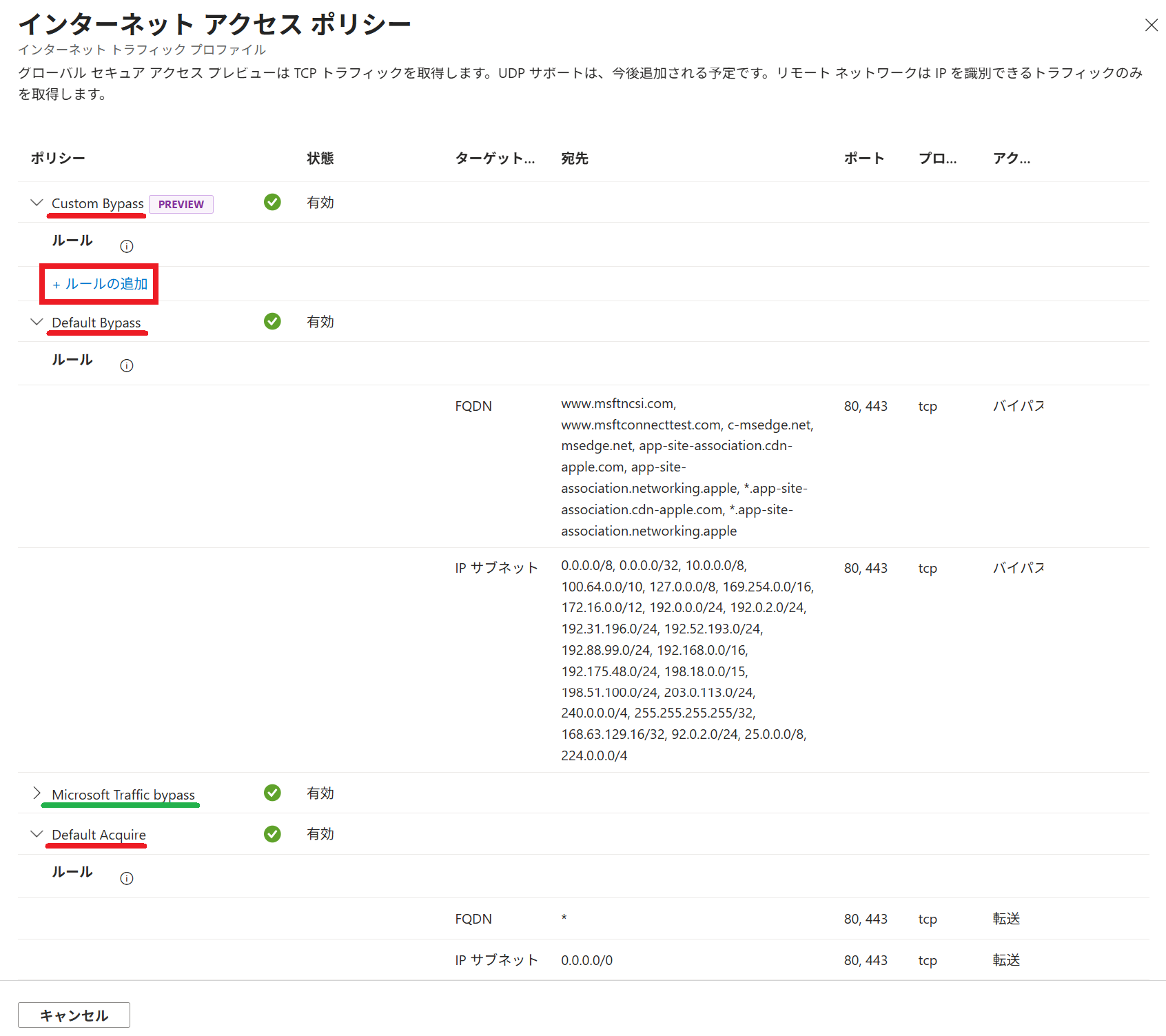Open the Microsoft Traffic bypass policy
Screen dimensions: 1166x1036
tap(123, 793)
